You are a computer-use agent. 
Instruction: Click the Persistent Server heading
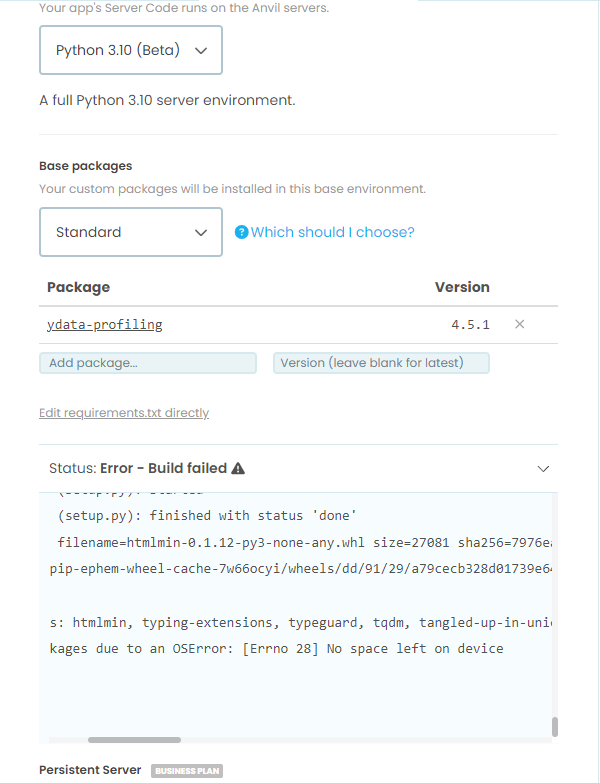point(90,770)
